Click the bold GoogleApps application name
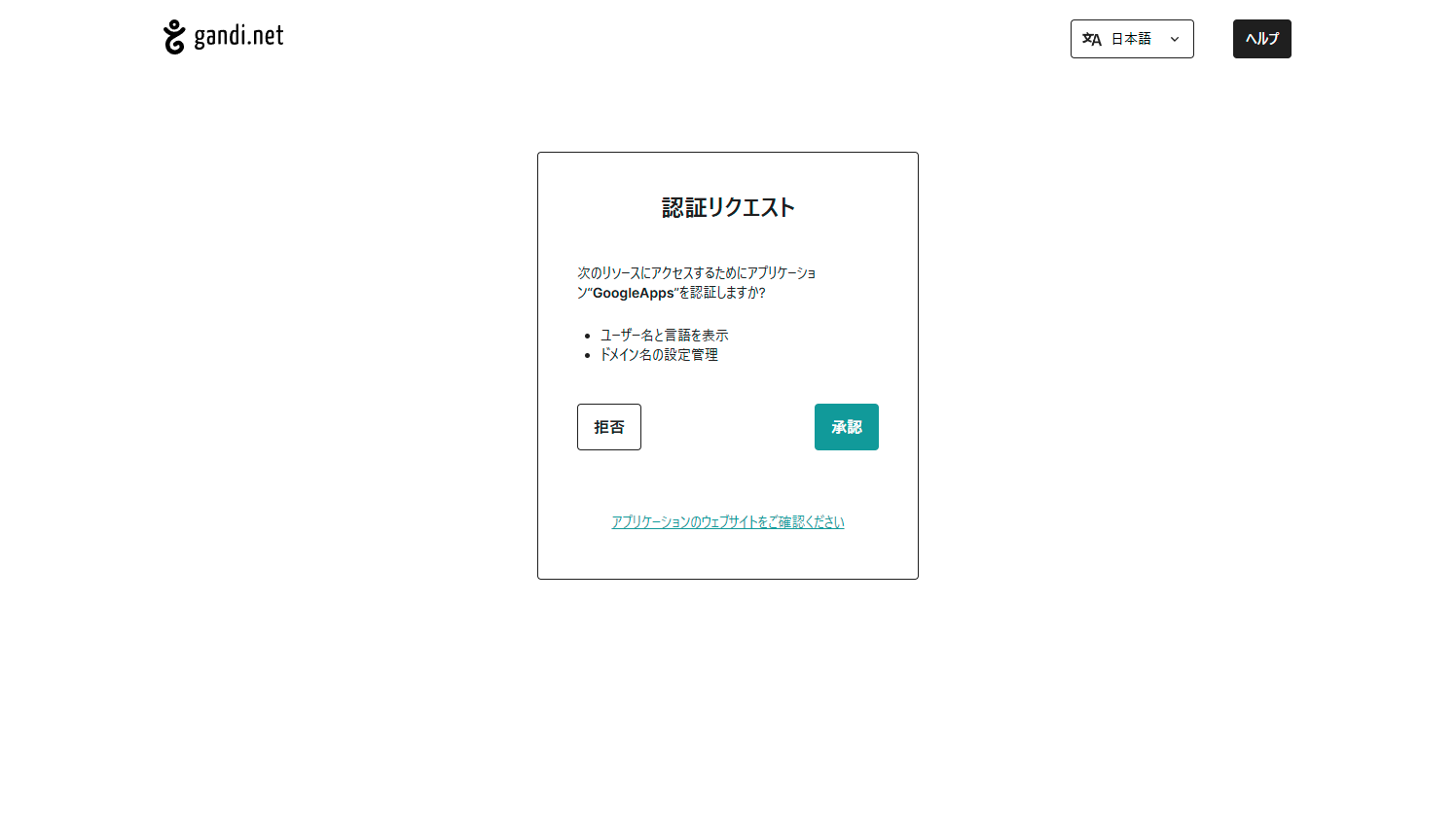The image size is (1456, 819). point(633,293)
